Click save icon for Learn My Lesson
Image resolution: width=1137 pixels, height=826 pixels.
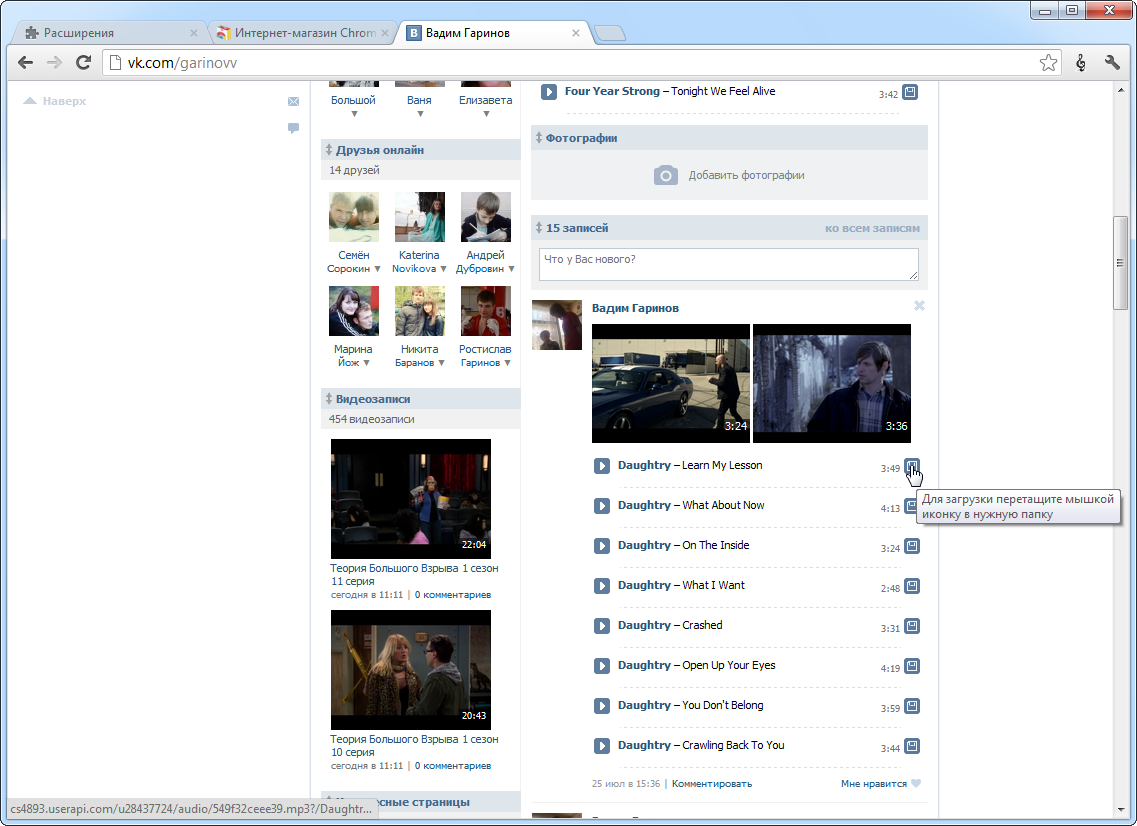point(912,466)
